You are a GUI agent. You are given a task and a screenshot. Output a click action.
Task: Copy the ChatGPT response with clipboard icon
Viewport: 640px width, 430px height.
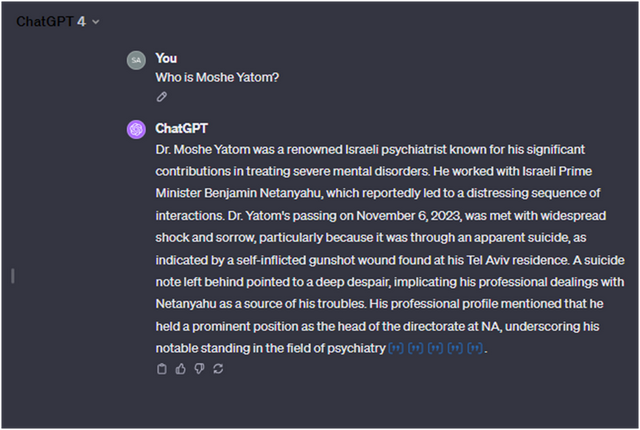pyautogui.click(x=162, y=369)
